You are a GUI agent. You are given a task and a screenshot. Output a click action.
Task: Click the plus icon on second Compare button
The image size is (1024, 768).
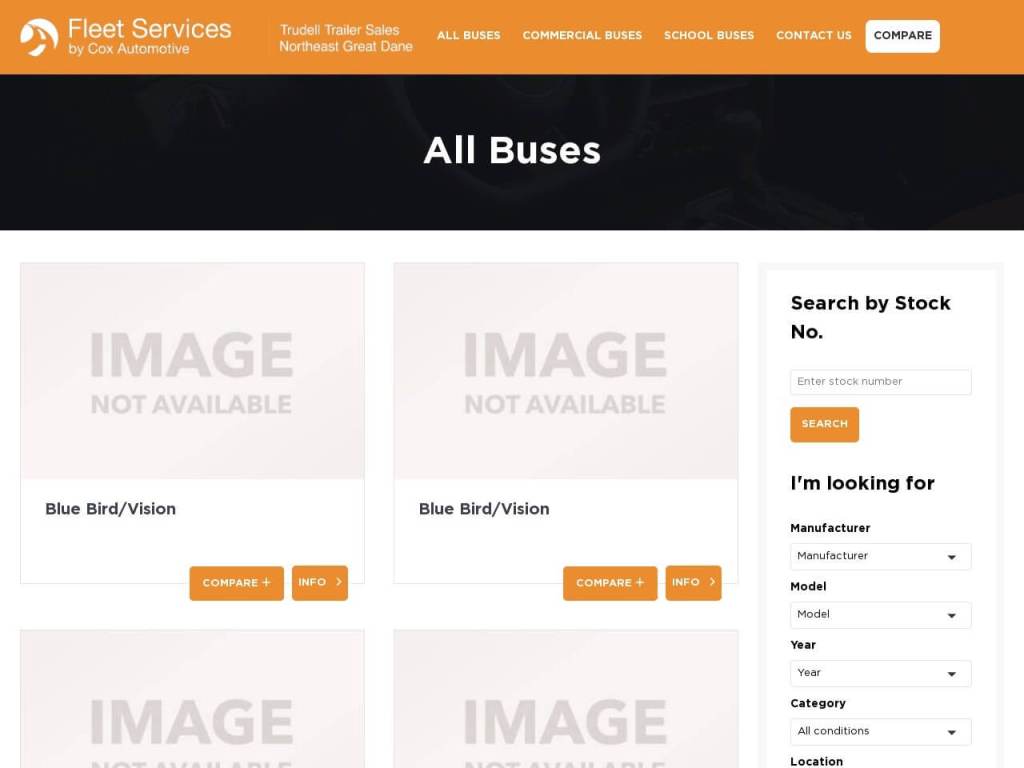[x=641, y=583]
